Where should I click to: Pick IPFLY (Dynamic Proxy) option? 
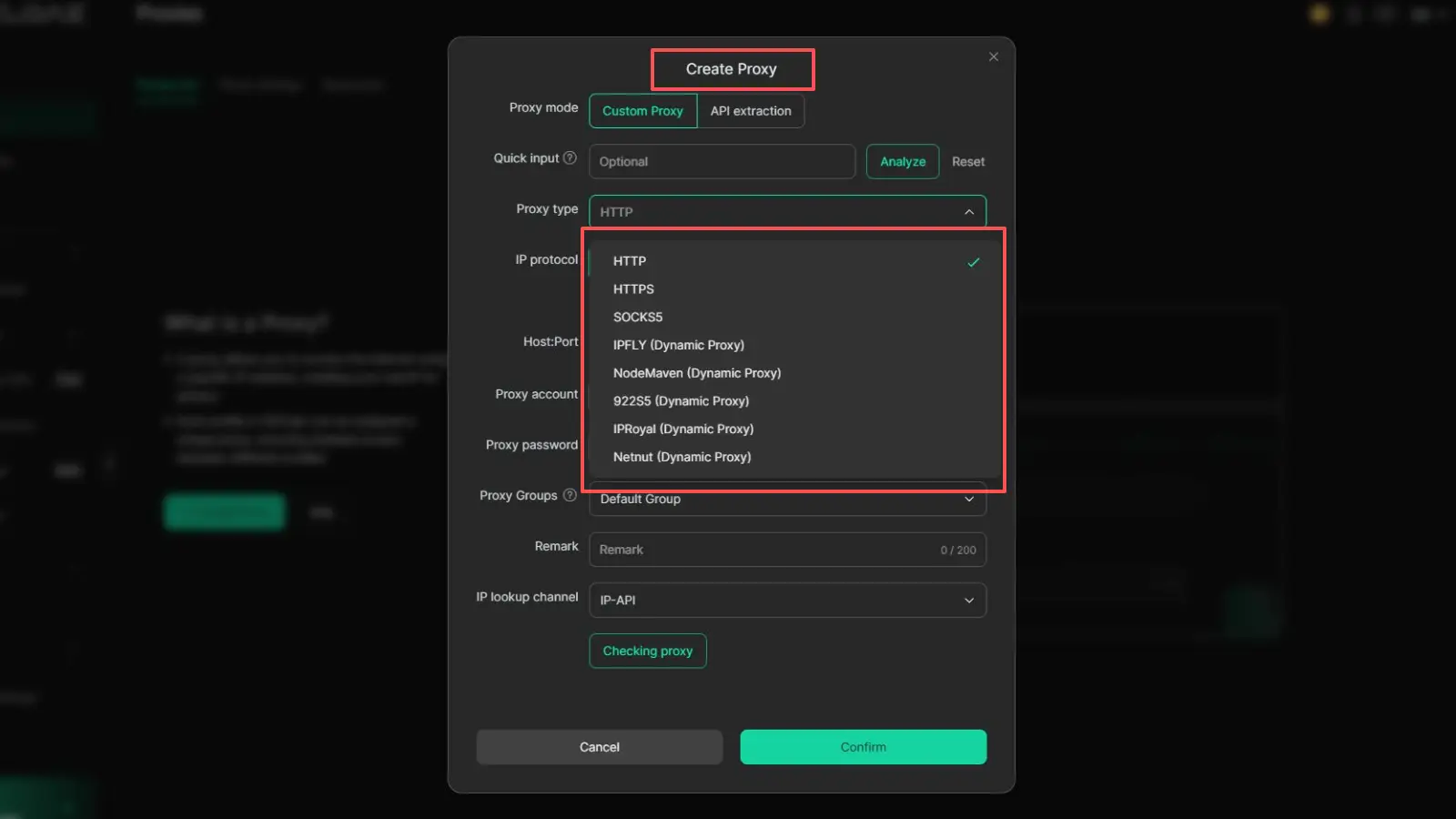coord(679,345)
